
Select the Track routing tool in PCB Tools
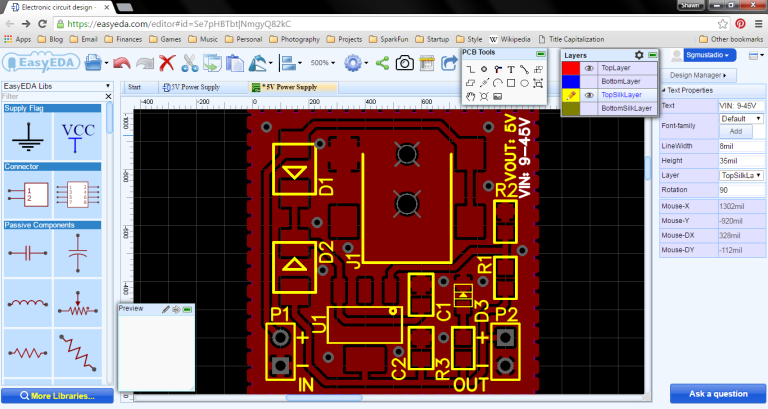(470, 70)
